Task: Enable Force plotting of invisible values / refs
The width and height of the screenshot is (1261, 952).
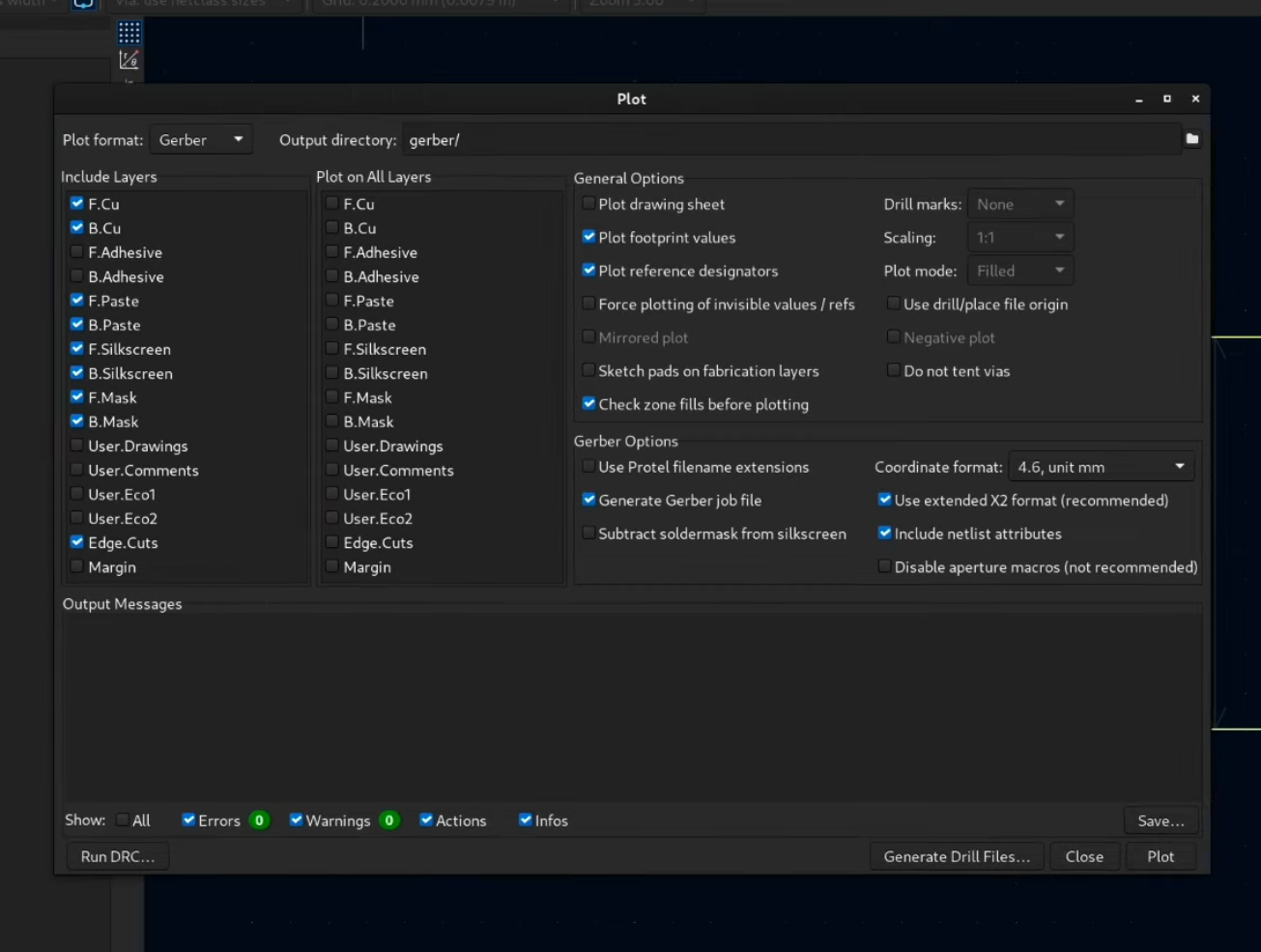Action: pos(588,303)
